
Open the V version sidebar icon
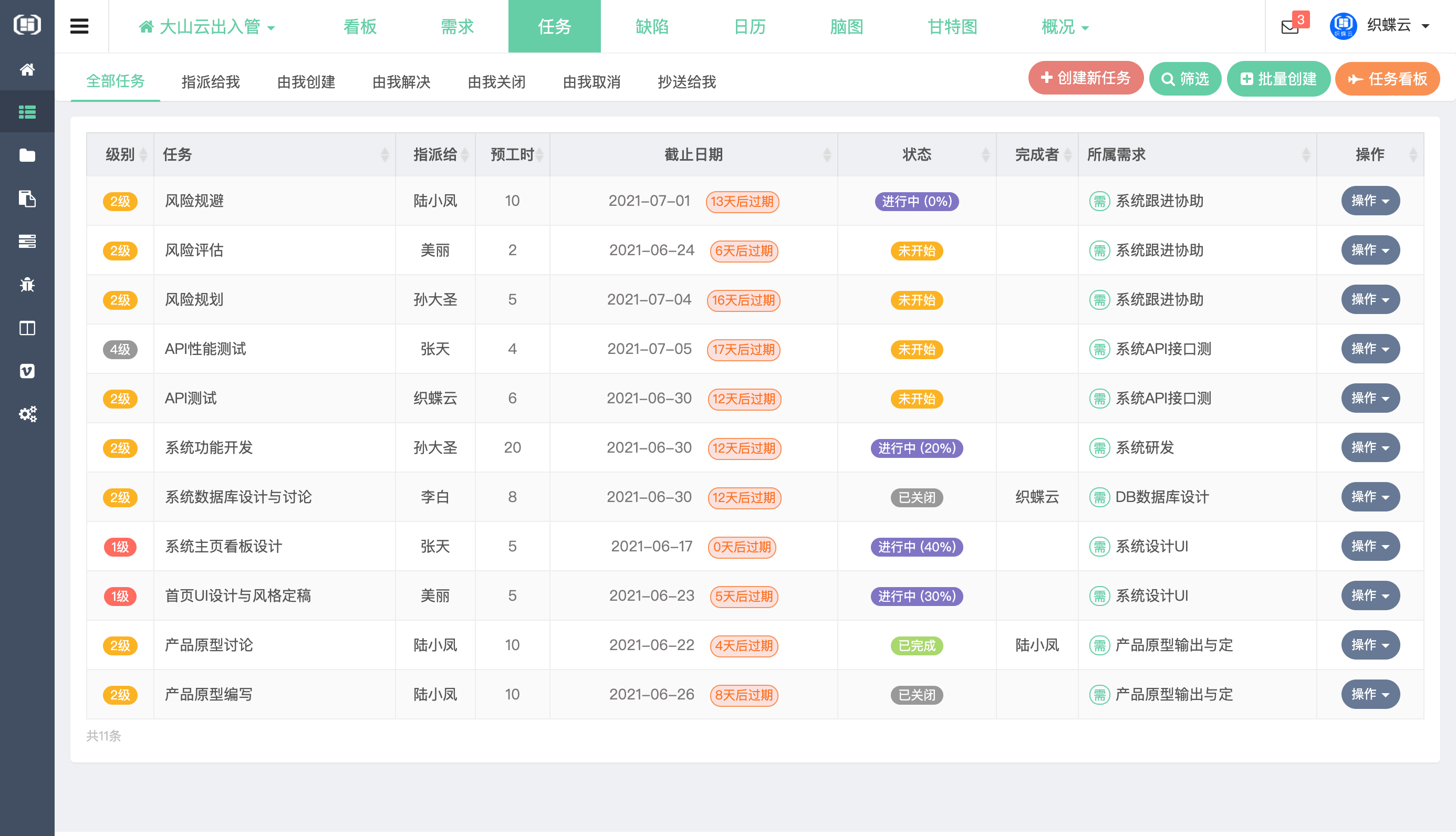(x=27, y=371)
